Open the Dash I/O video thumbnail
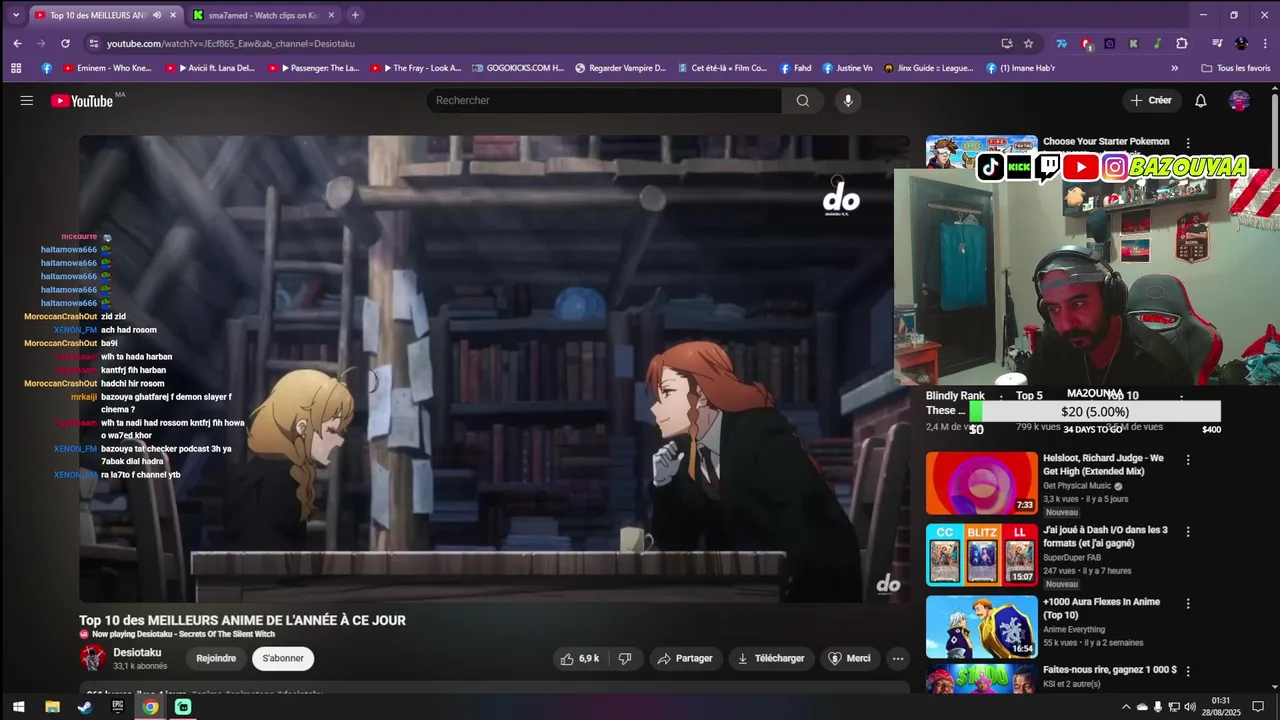 click(982, 555)
